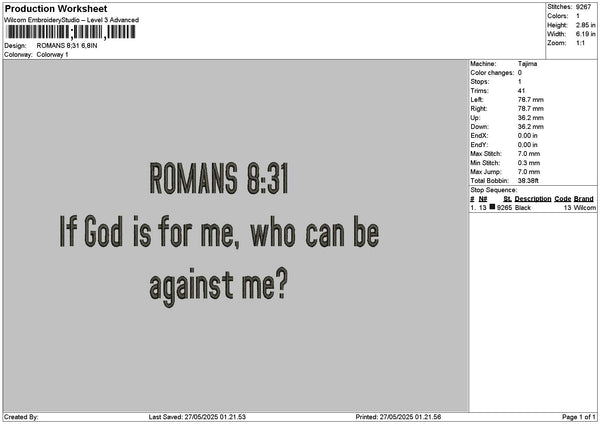
Task: Click the 'against me?' embroidery line
Action: (x=218, y=286)
